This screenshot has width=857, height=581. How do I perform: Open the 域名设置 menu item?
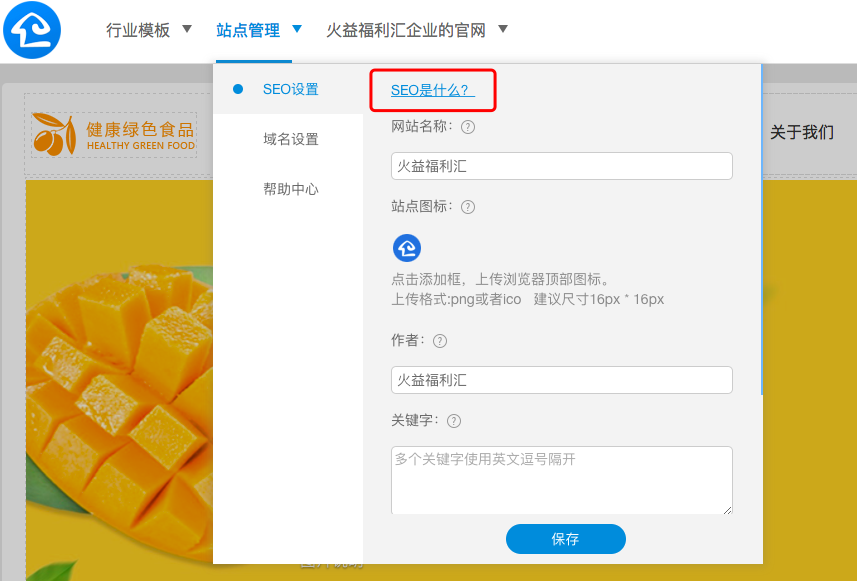click(x=288, y=139)
